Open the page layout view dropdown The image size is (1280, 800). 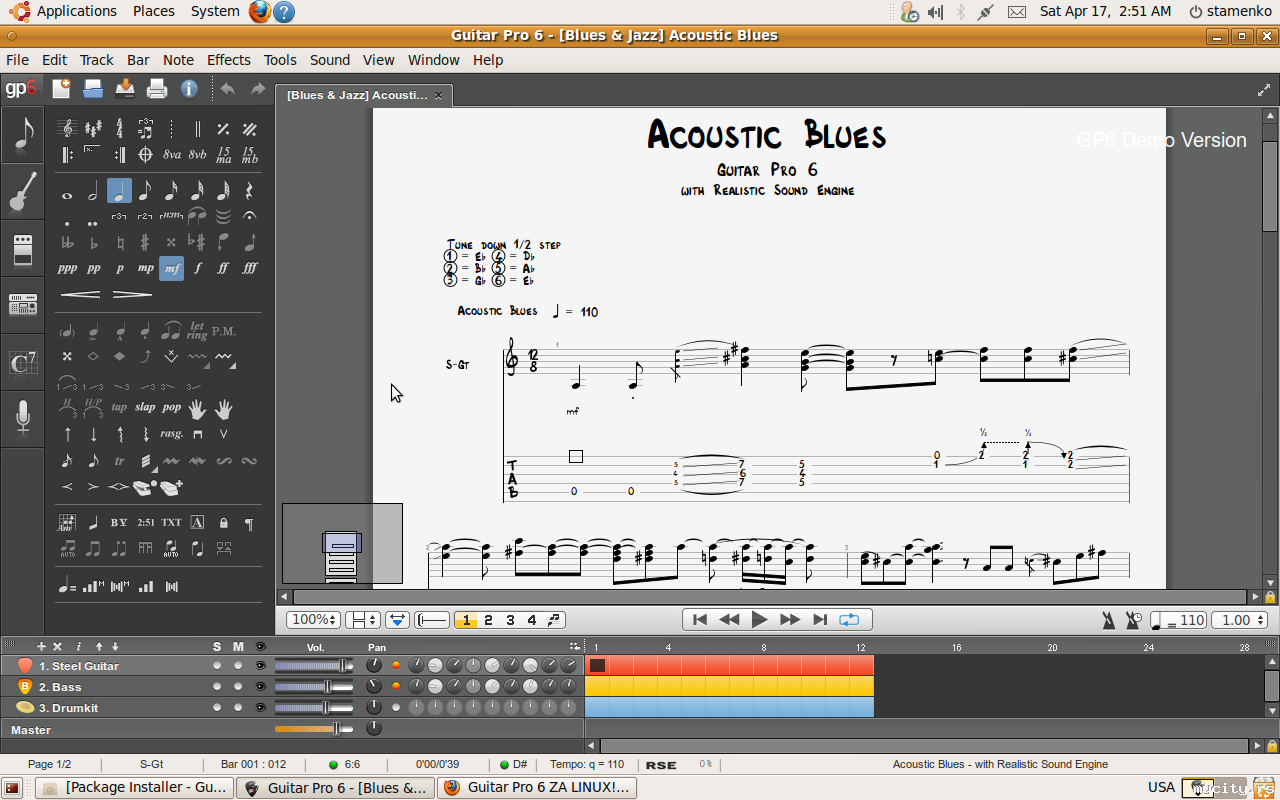point(362,620)
